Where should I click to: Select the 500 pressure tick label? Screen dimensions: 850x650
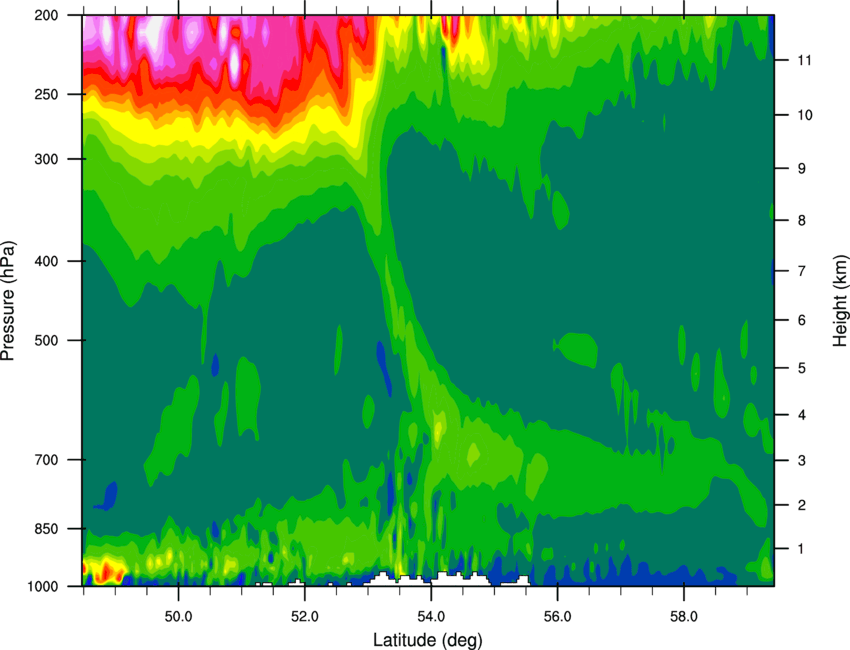46,340
